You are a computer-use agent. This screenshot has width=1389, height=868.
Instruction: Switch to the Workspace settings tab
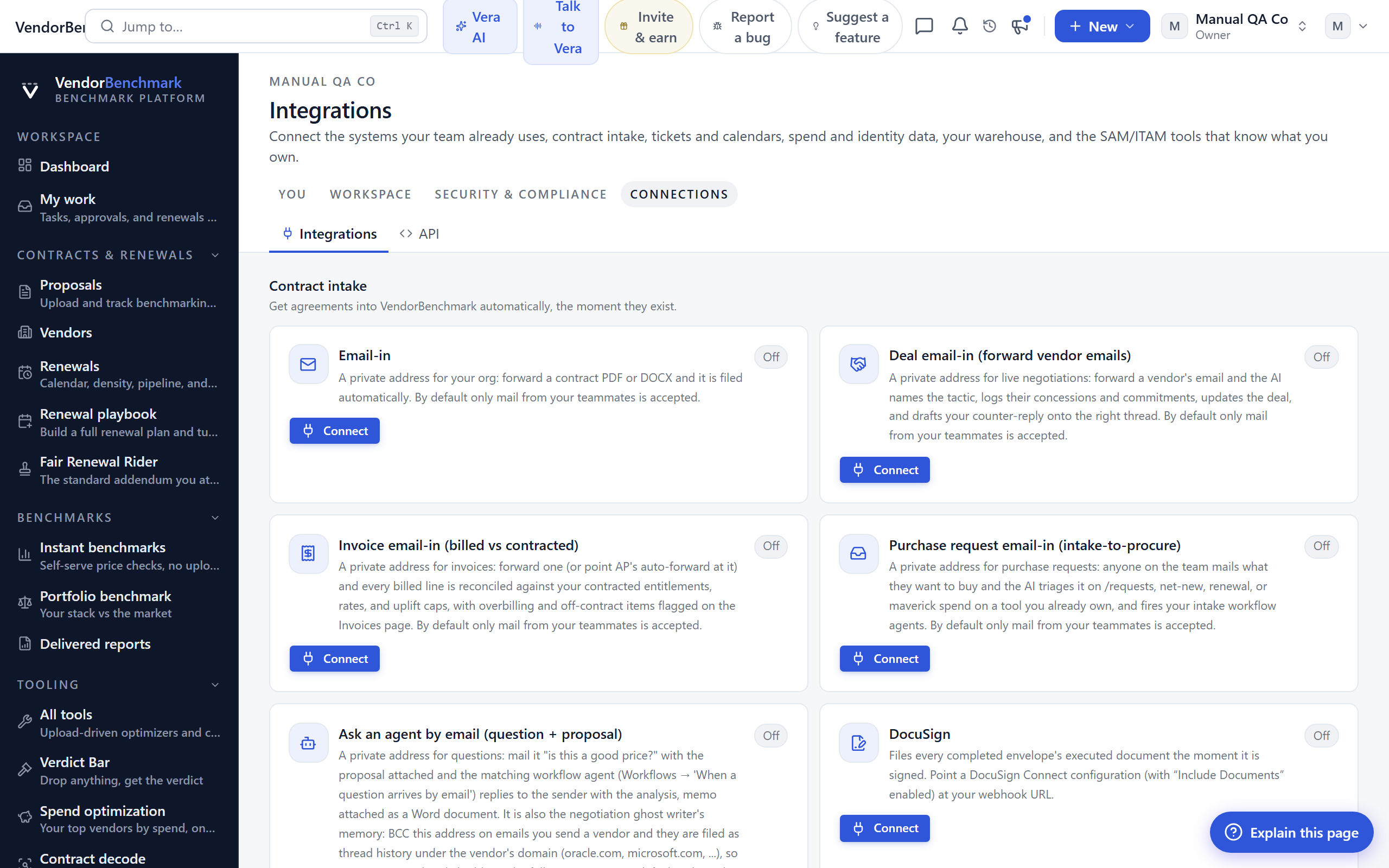coord(370,195)
